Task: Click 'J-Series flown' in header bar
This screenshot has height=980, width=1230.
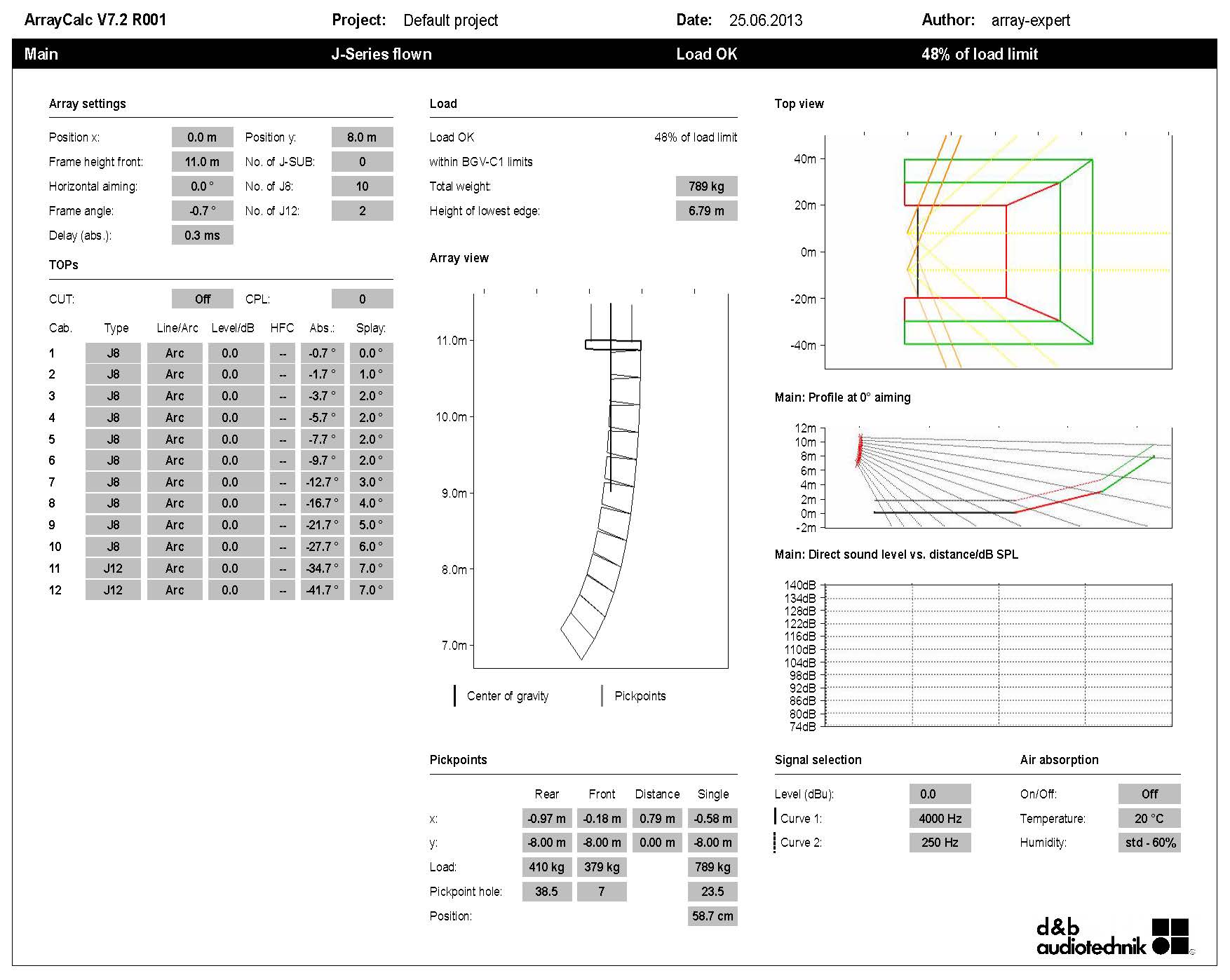Action: point(381,54)
